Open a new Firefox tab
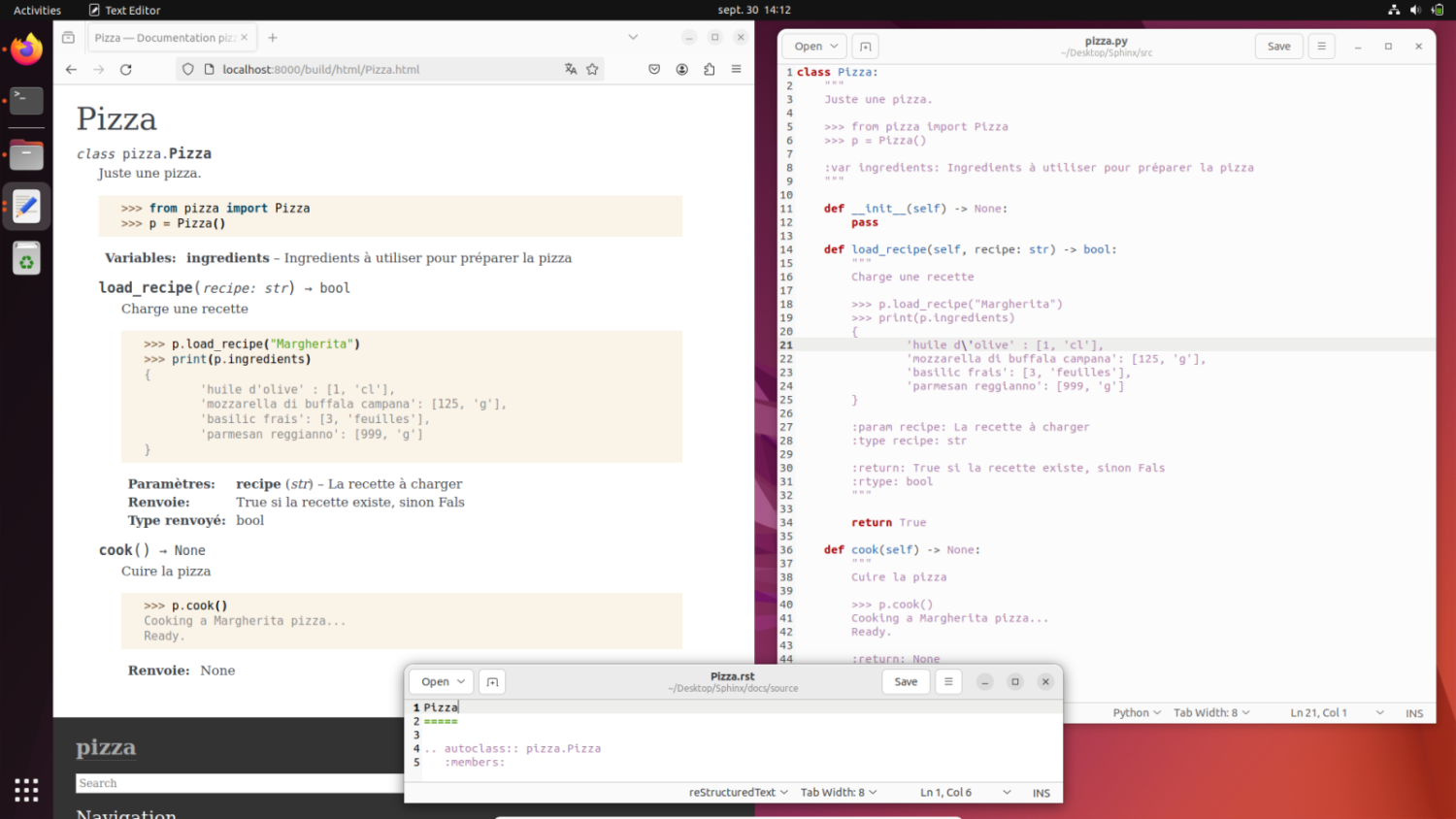The image size is (1456, 819). (x=273, y=38)
